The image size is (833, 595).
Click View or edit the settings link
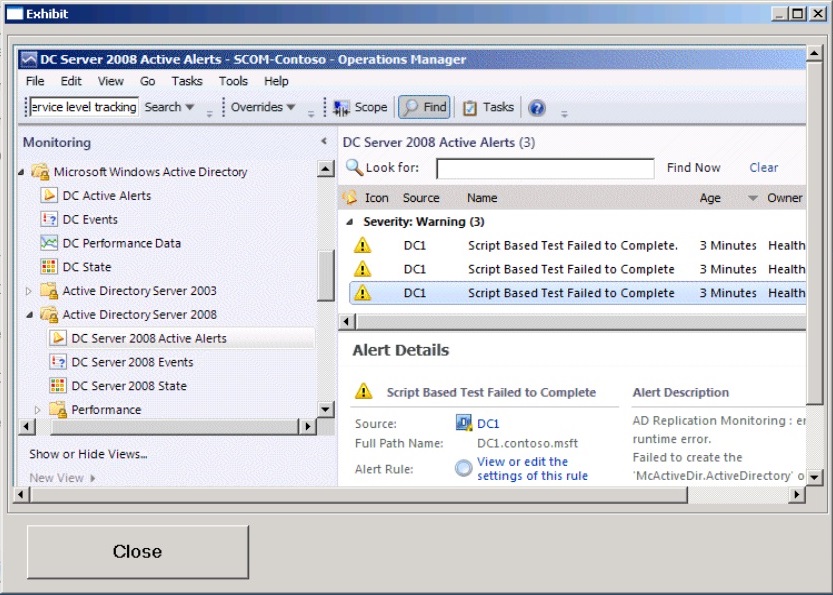[532, 469]
